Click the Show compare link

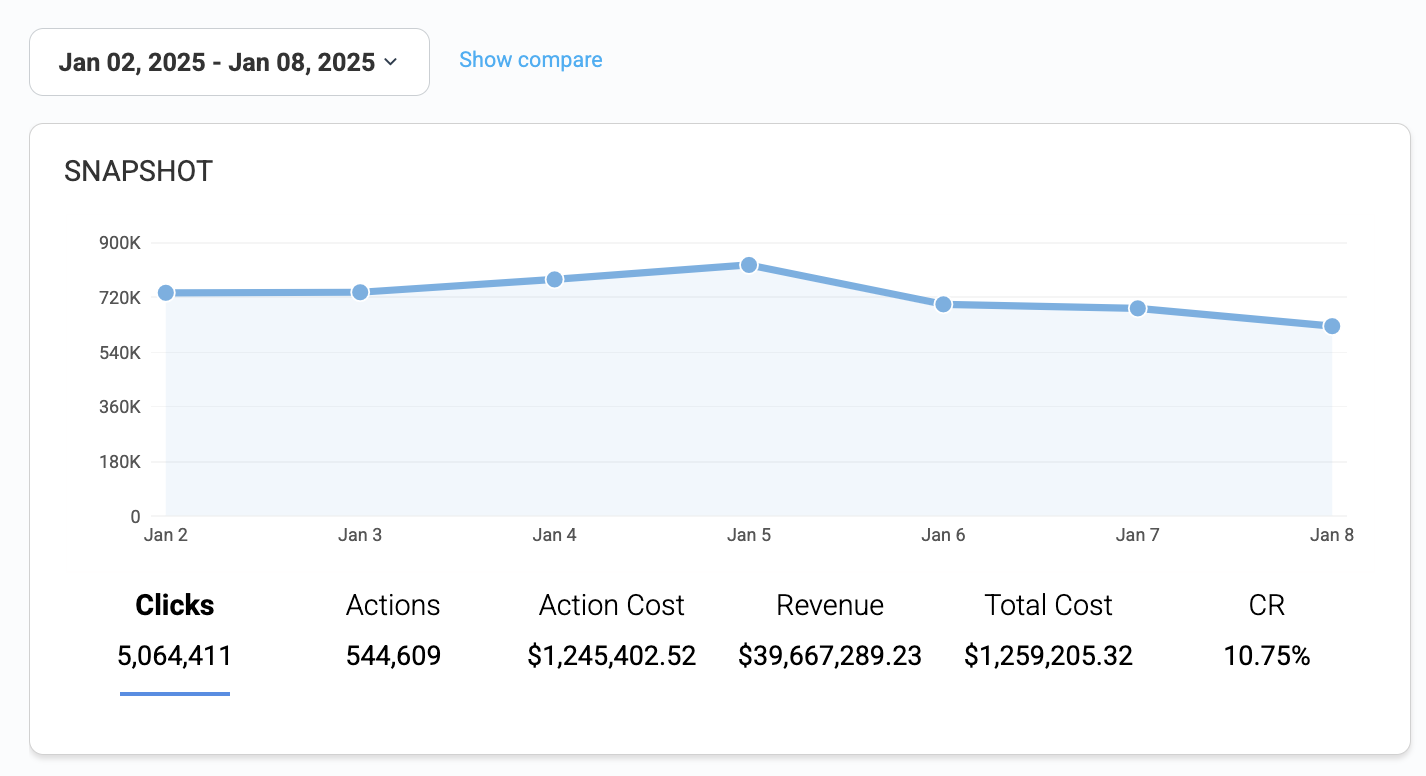click(530, 60)
